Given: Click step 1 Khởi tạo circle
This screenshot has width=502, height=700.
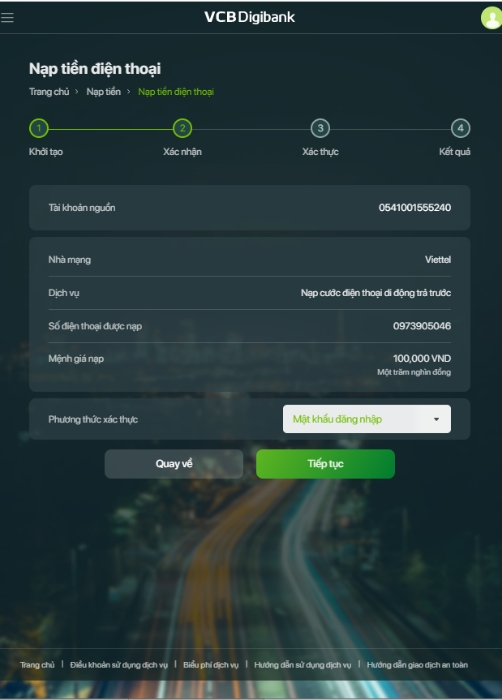Looking at the screenshot, I should pos(39,129).
